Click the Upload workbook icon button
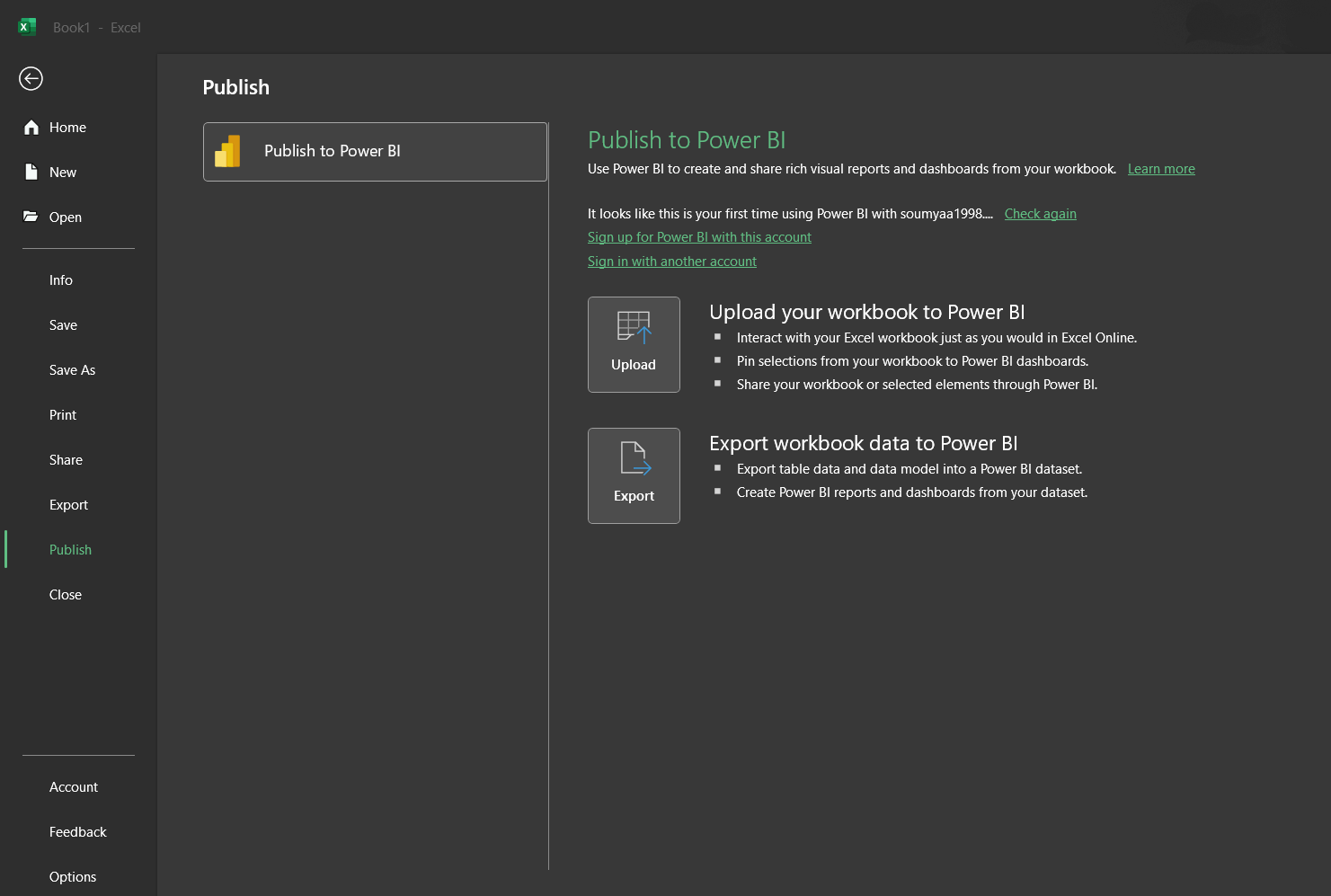This screenshot has height=896, width=1331. pos(634,344)
